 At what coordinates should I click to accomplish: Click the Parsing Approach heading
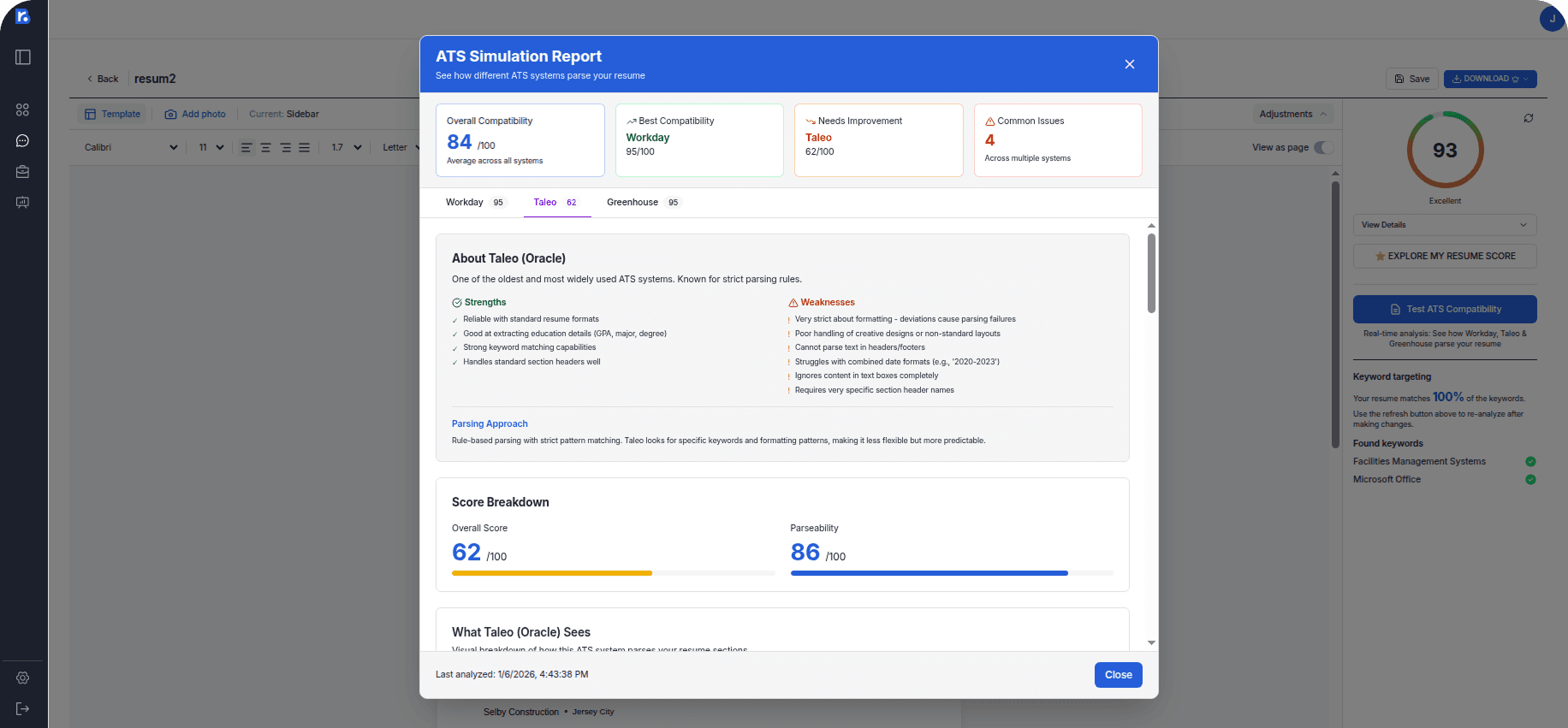pyautogui.click(x=490, y=423)
